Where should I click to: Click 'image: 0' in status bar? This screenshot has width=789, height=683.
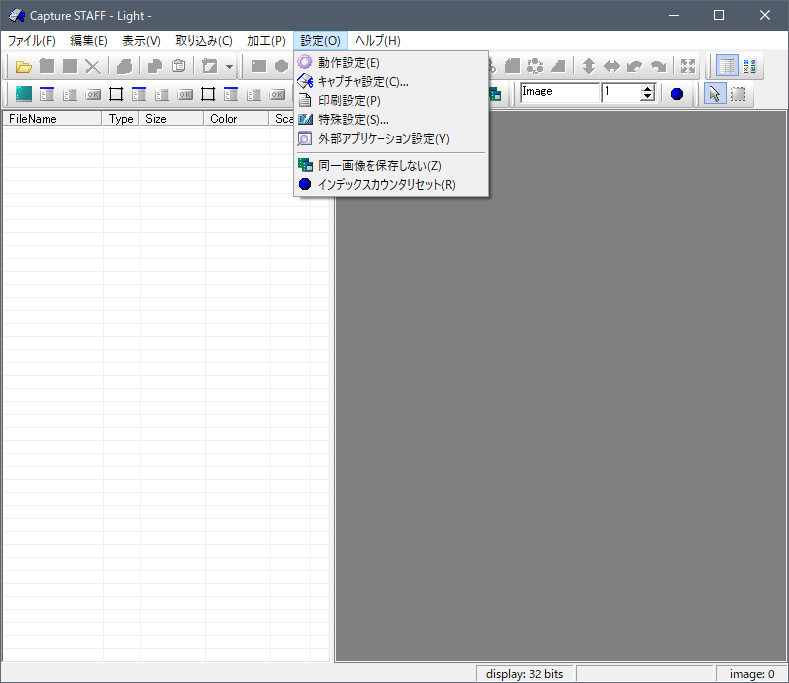point(752,674)
